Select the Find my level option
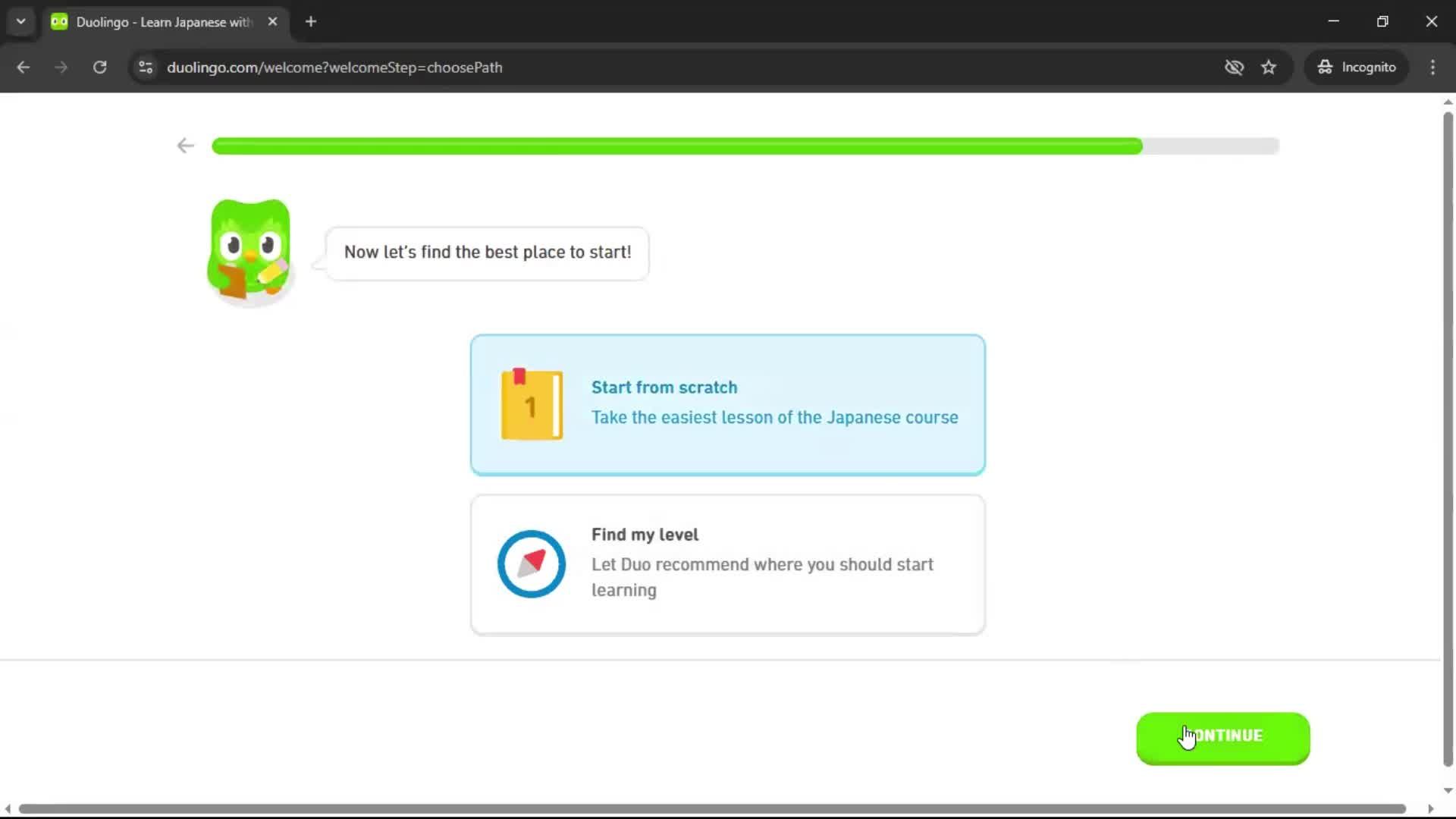Viewport: 1456px width, 819px height. (726, 563)
